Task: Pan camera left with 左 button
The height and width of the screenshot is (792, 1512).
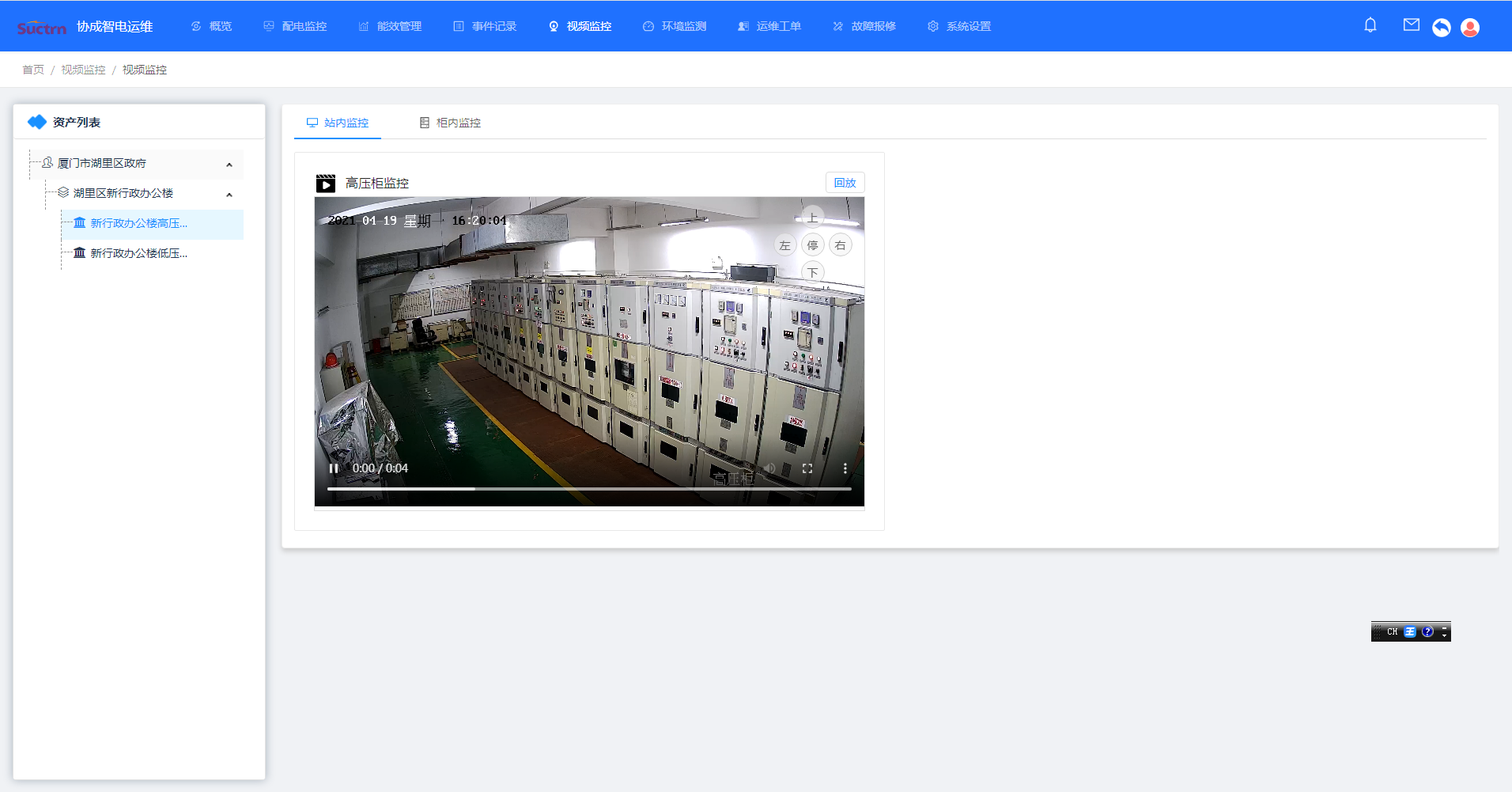Action: (784, 245)
